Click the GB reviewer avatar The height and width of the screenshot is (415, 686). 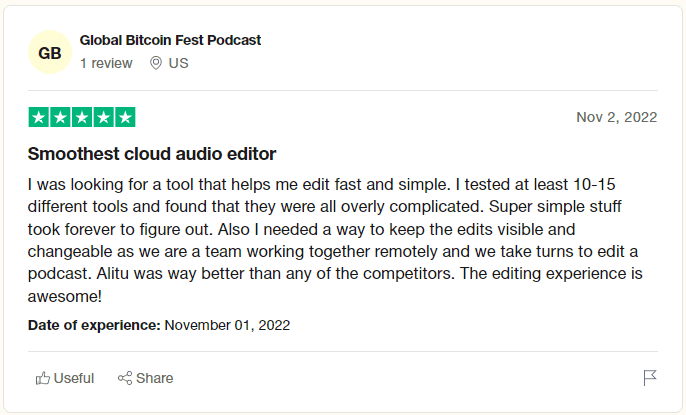(x=50, y=52)
